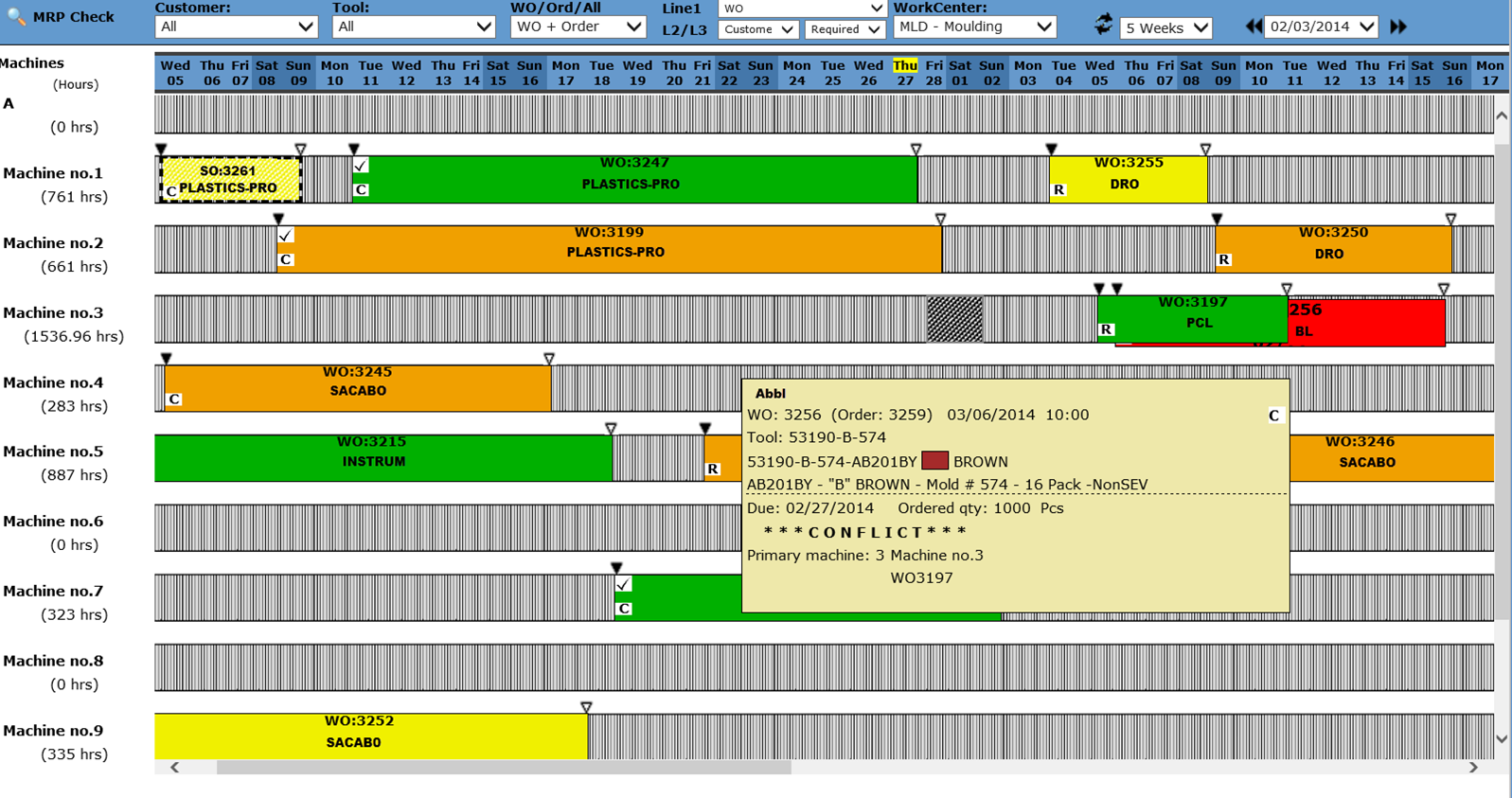1512x798 pixels.
Task: Click the C icon on WO:3199 bar
Action: 286,259
